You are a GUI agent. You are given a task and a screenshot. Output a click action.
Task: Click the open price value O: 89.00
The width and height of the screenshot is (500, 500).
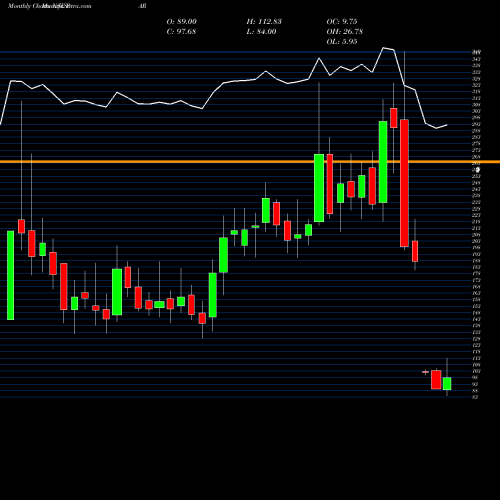coord(182,22)
